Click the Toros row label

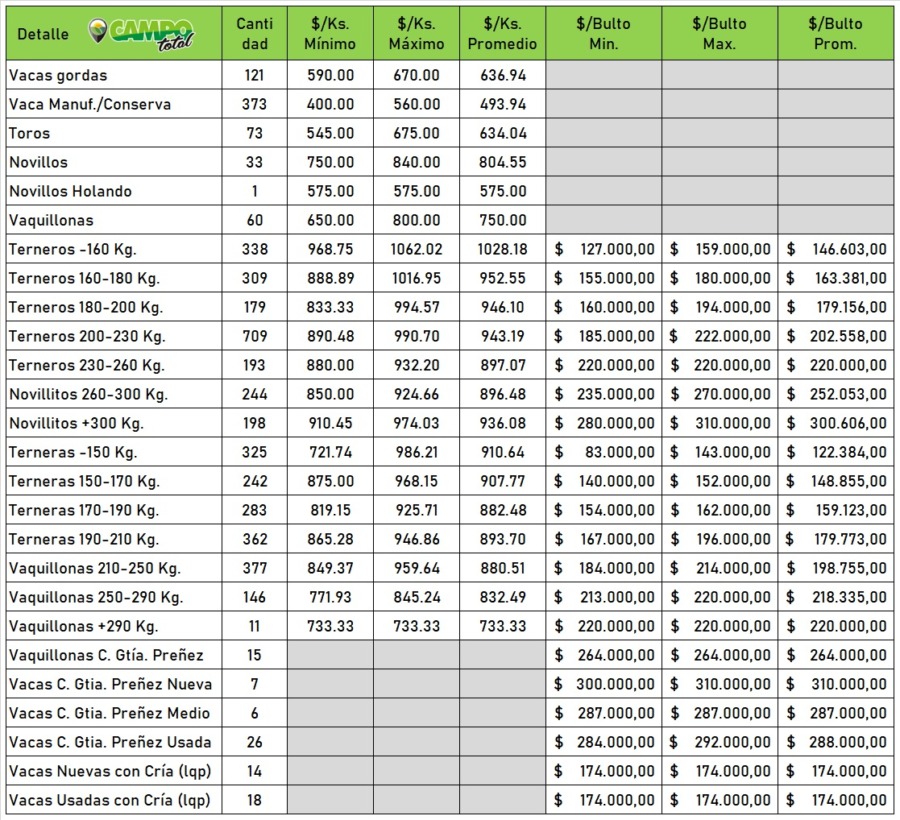(x=29, y=133)
